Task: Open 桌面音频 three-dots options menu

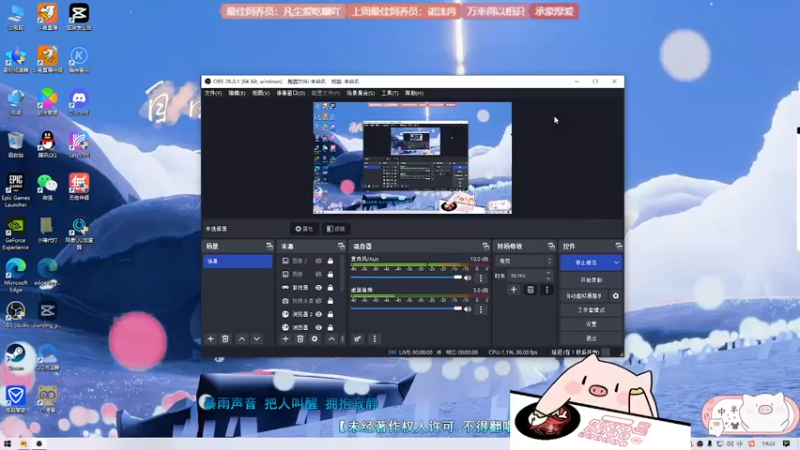Action: pyautogui.click(x=481, y=309)
